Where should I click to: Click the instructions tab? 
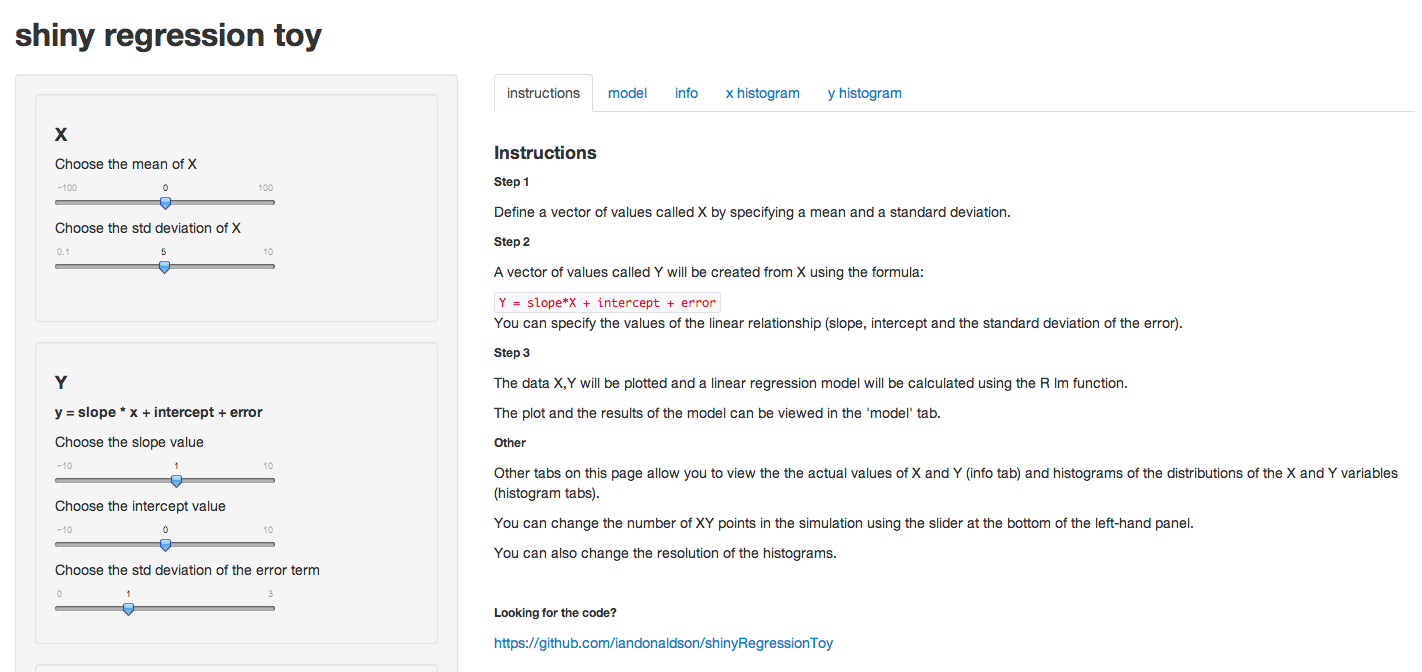[x=543, y=93]
